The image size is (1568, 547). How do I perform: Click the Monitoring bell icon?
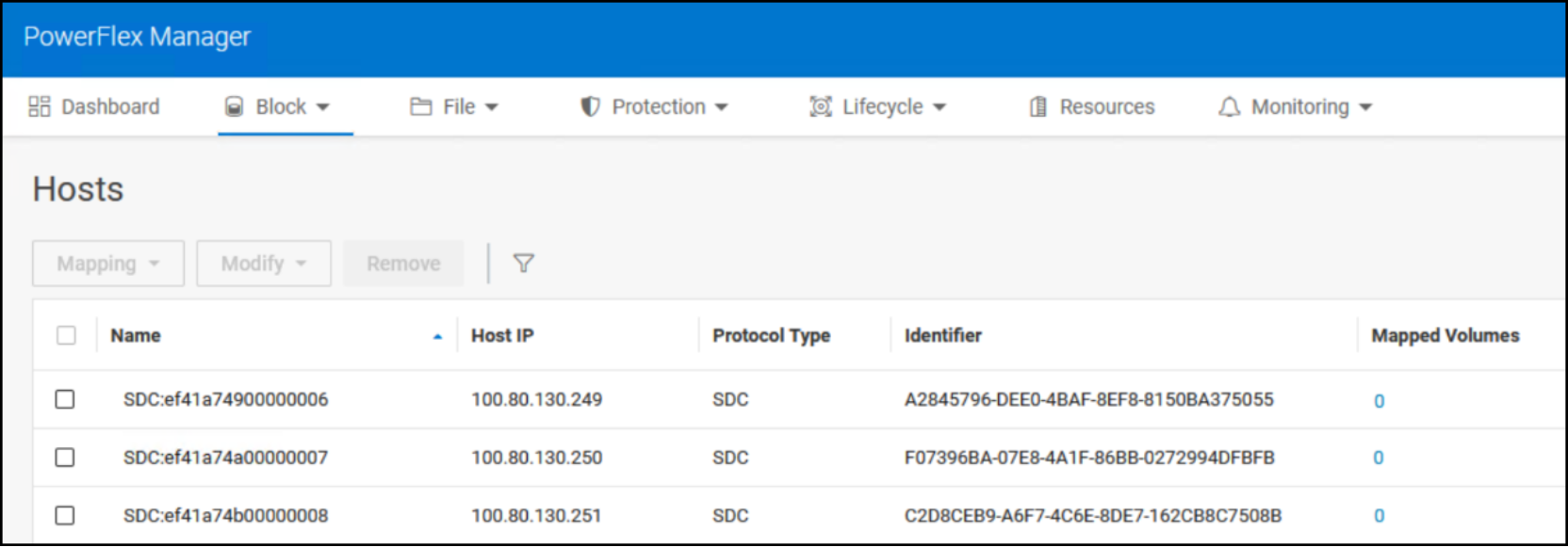coord(1229,106)
